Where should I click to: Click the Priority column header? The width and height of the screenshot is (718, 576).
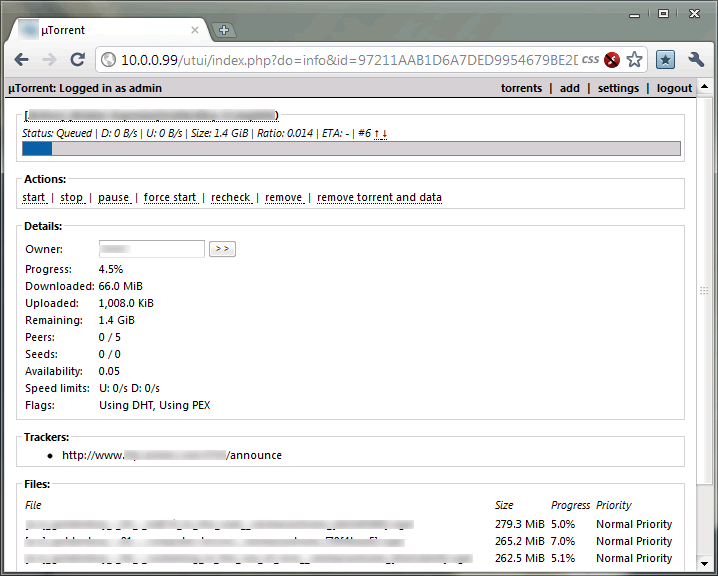pyautogui.click(x=614, y=505)
